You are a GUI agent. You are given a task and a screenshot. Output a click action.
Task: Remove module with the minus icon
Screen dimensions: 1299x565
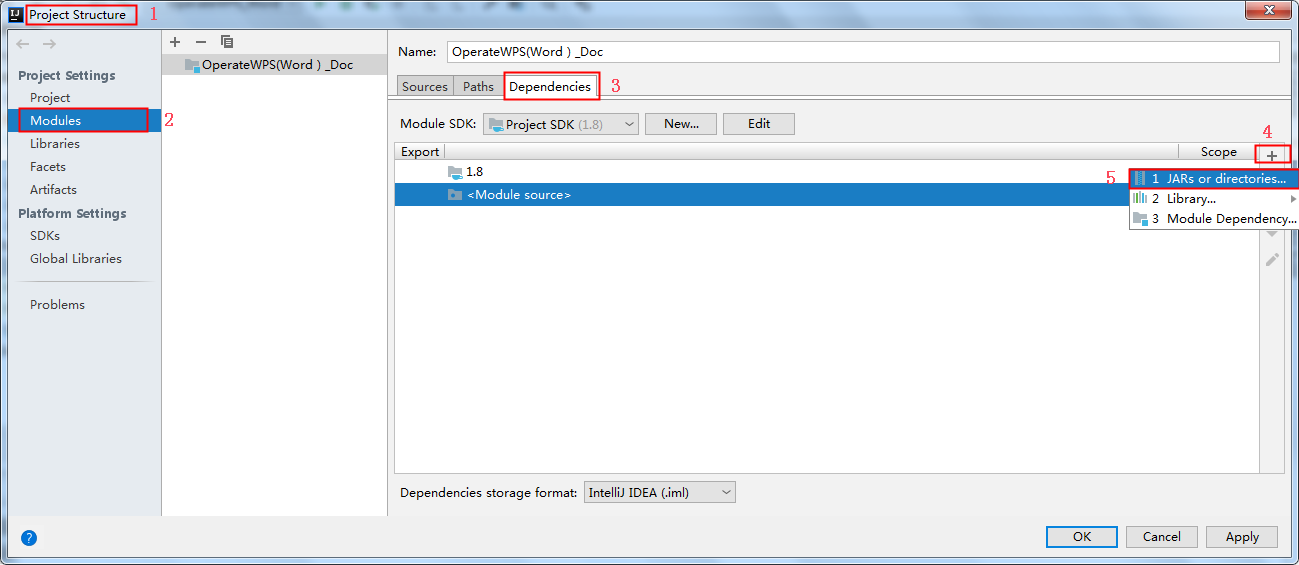coord(200,42)
